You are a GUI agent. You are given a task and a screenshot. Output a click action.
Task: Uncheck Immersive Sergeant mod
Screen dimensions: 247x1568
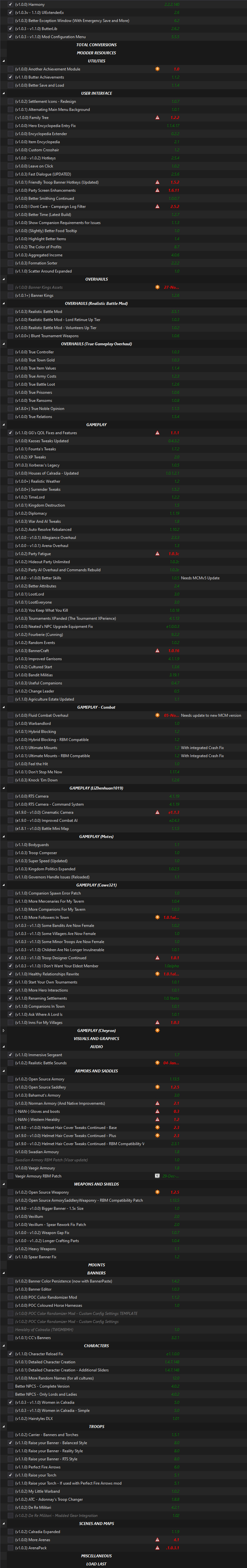pos(10,1055)
